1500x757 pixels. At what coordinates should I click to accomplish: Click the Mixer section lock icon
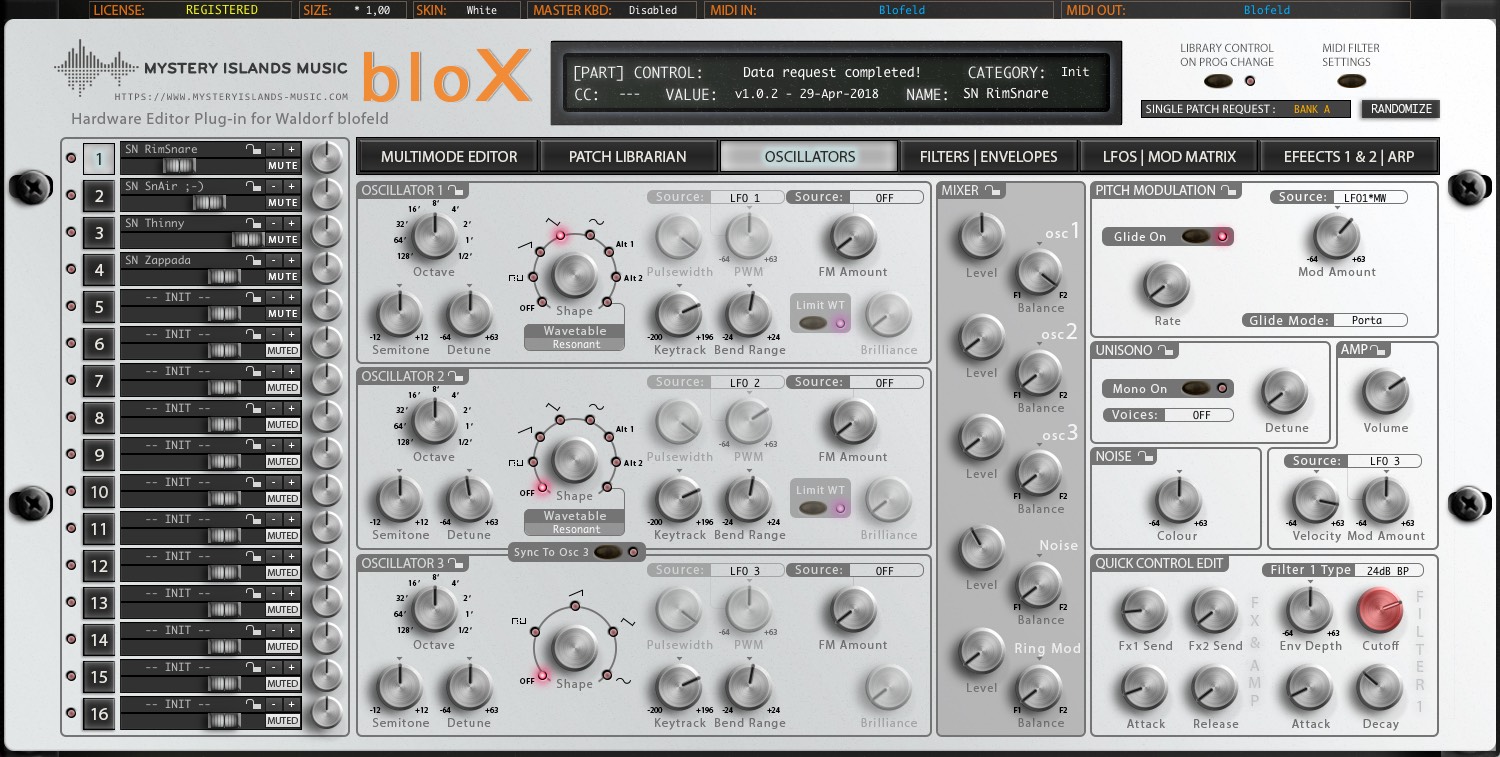[991, 190]
